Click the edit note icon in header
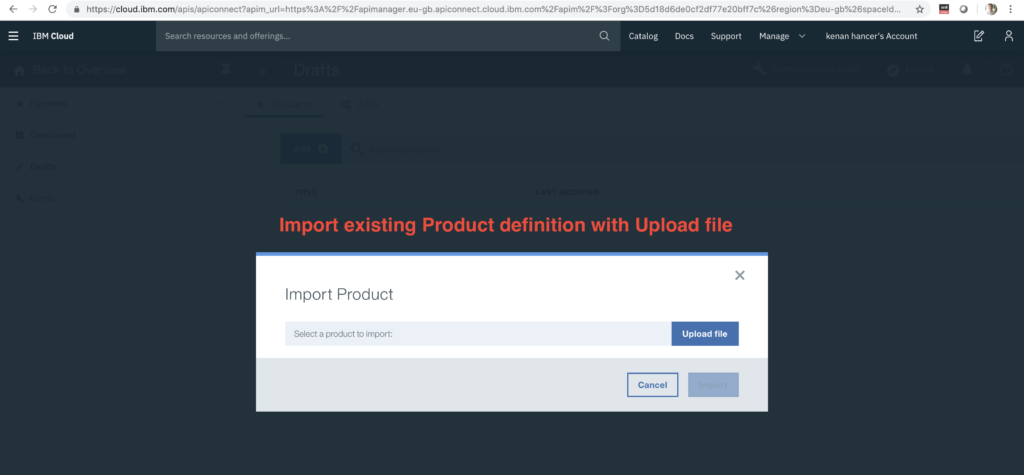The height and width of the screenshot is (475, 1024). 978,36
